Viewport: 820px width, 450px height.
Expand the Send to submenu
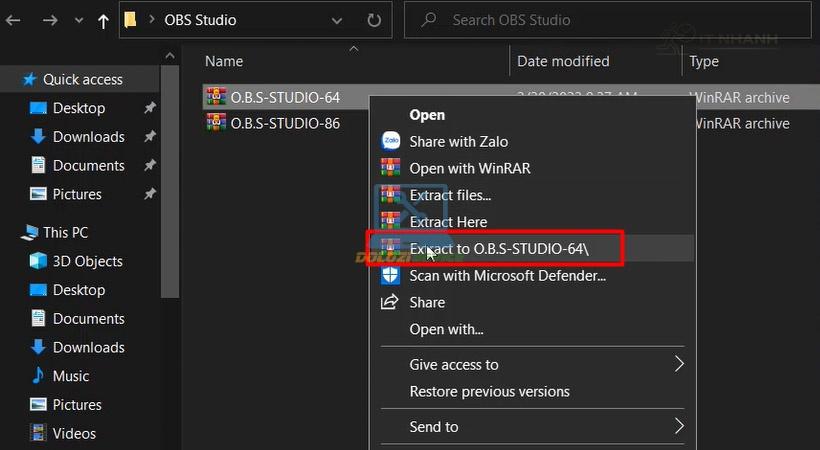click(679, 426)
